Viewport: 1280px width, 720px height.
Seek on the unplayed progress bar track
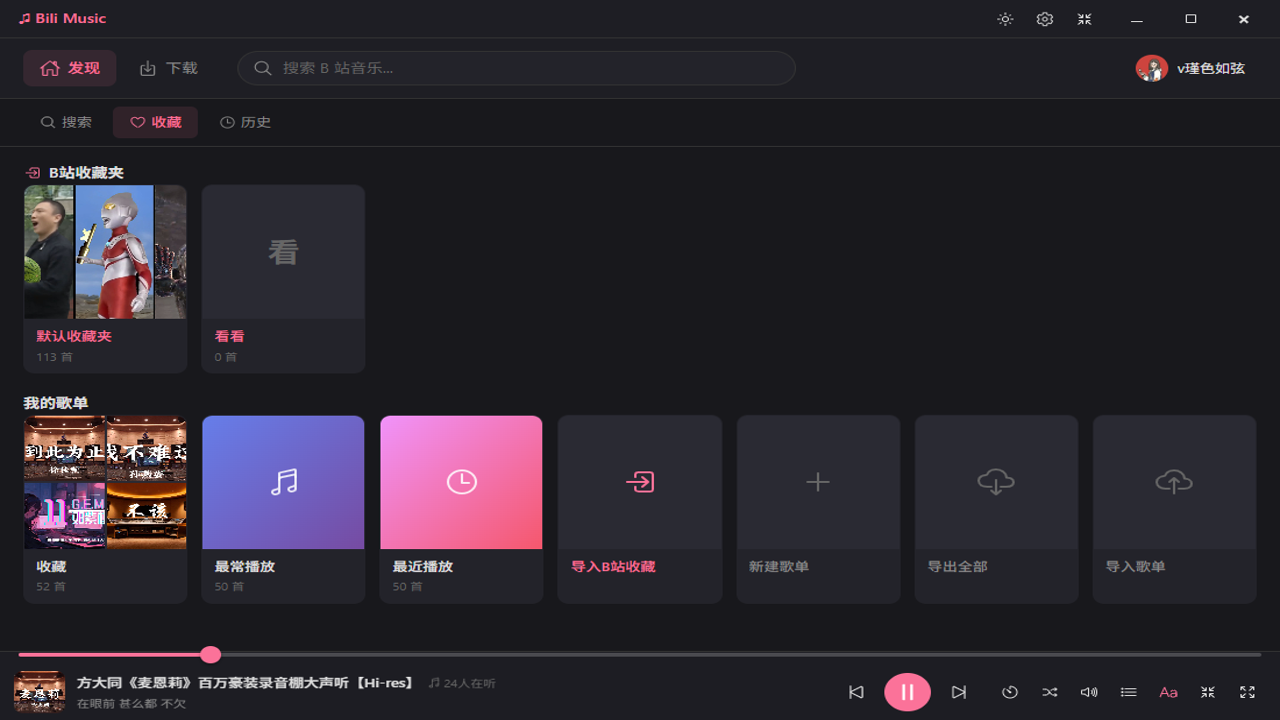(x=740, y=655)
